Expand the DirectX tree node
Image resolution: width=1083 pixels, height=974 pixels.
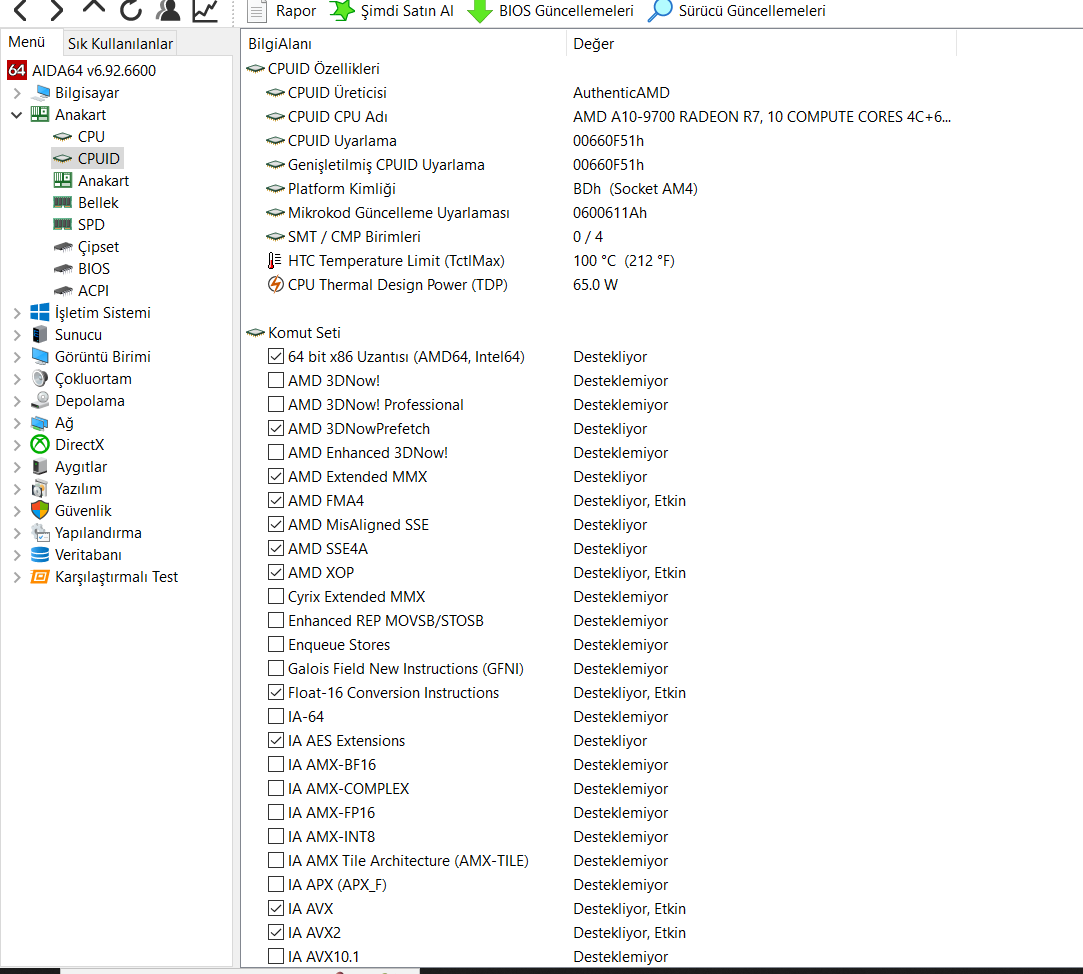[17, 445]
